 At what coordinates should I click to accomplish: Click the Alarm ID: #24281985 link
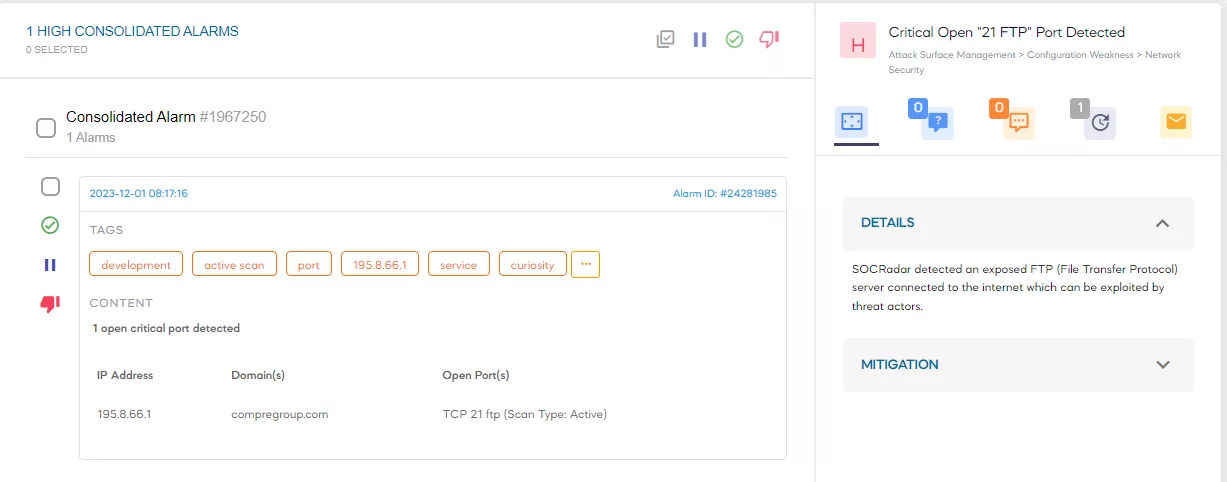[724, 193]
